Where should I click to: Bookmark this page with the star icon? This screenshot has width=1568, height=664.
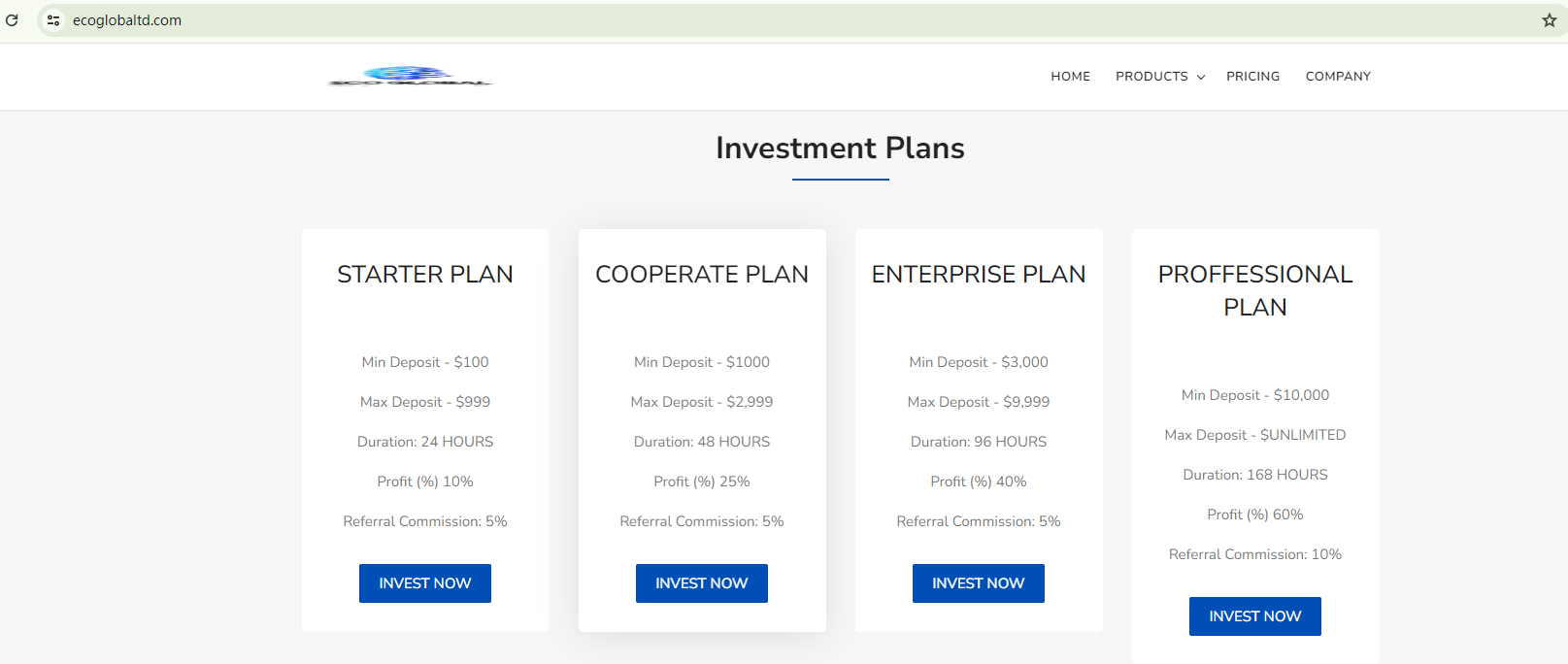(x=1550, y=19)
